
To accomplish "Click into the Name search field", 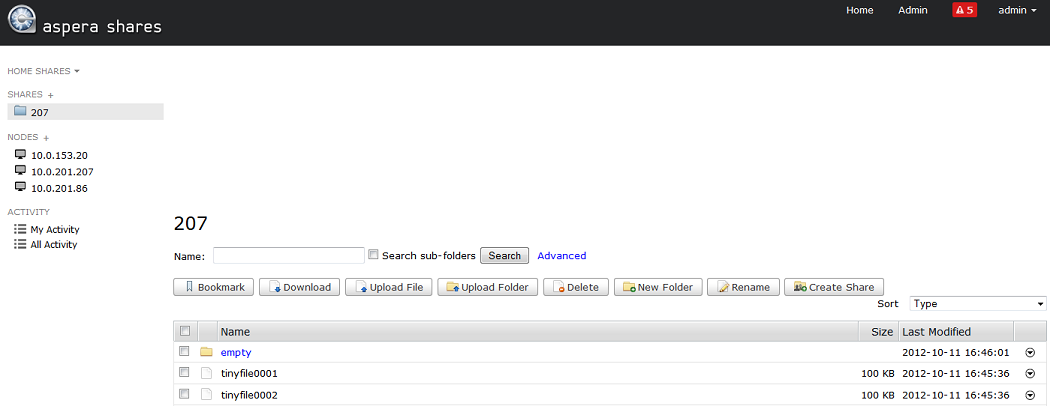I will coord(288,255).
